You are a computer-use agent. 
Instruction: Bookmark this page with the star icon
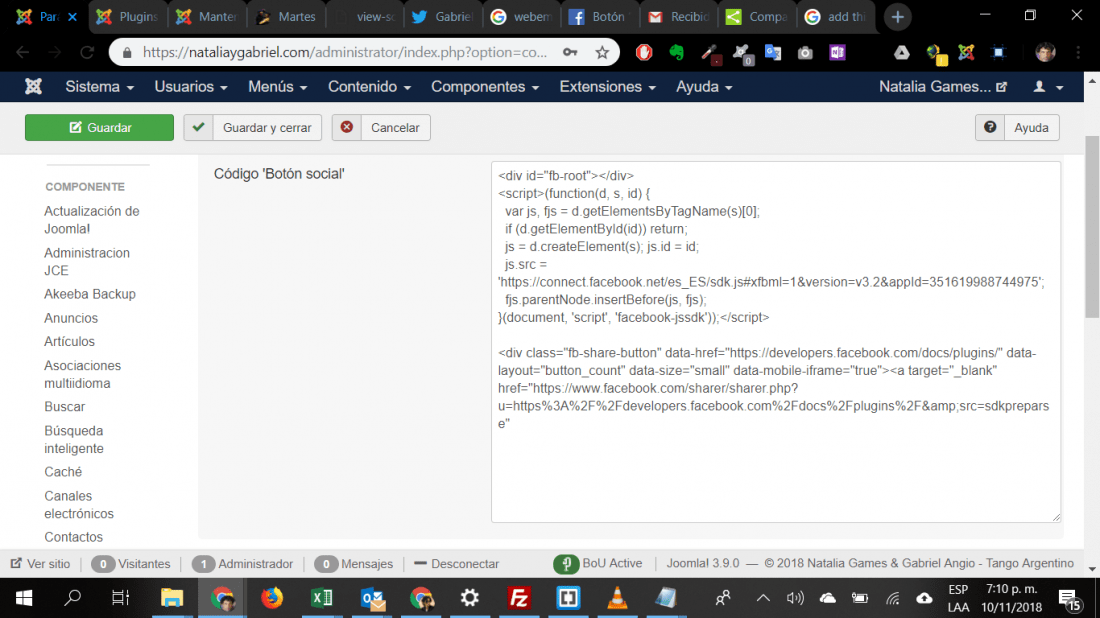[602, 53]
